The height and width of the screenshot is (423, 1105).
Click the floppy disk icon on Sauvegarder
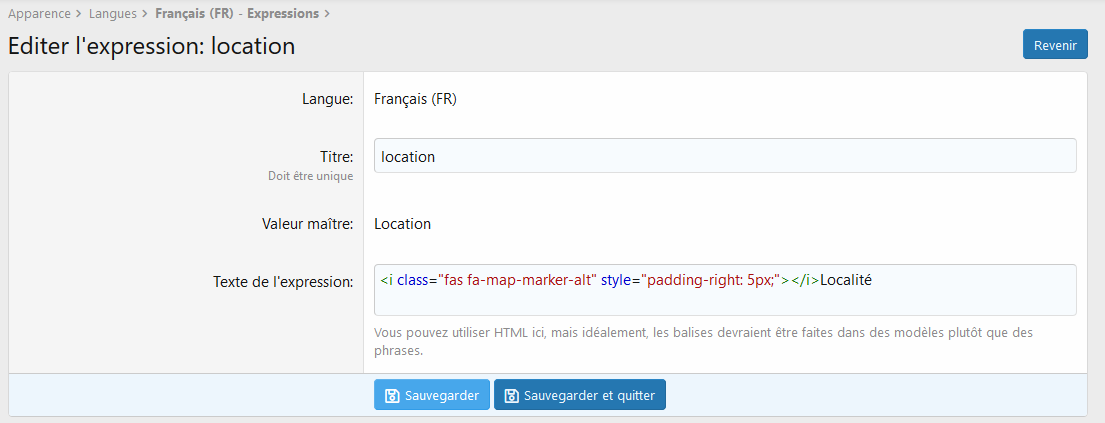pyautogui.click(x=392, y=396)
